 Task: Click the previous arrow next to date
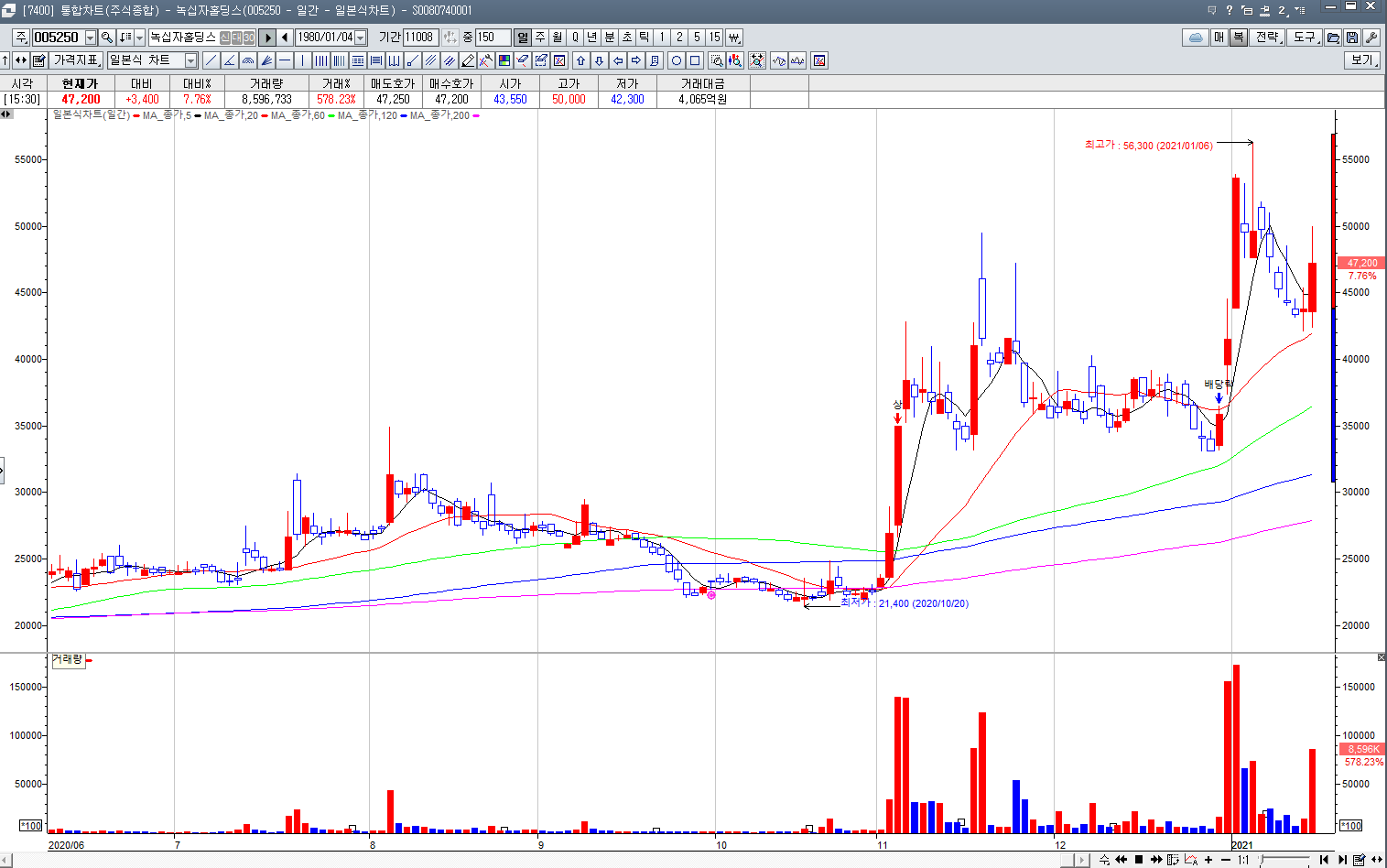coord(285,38)
